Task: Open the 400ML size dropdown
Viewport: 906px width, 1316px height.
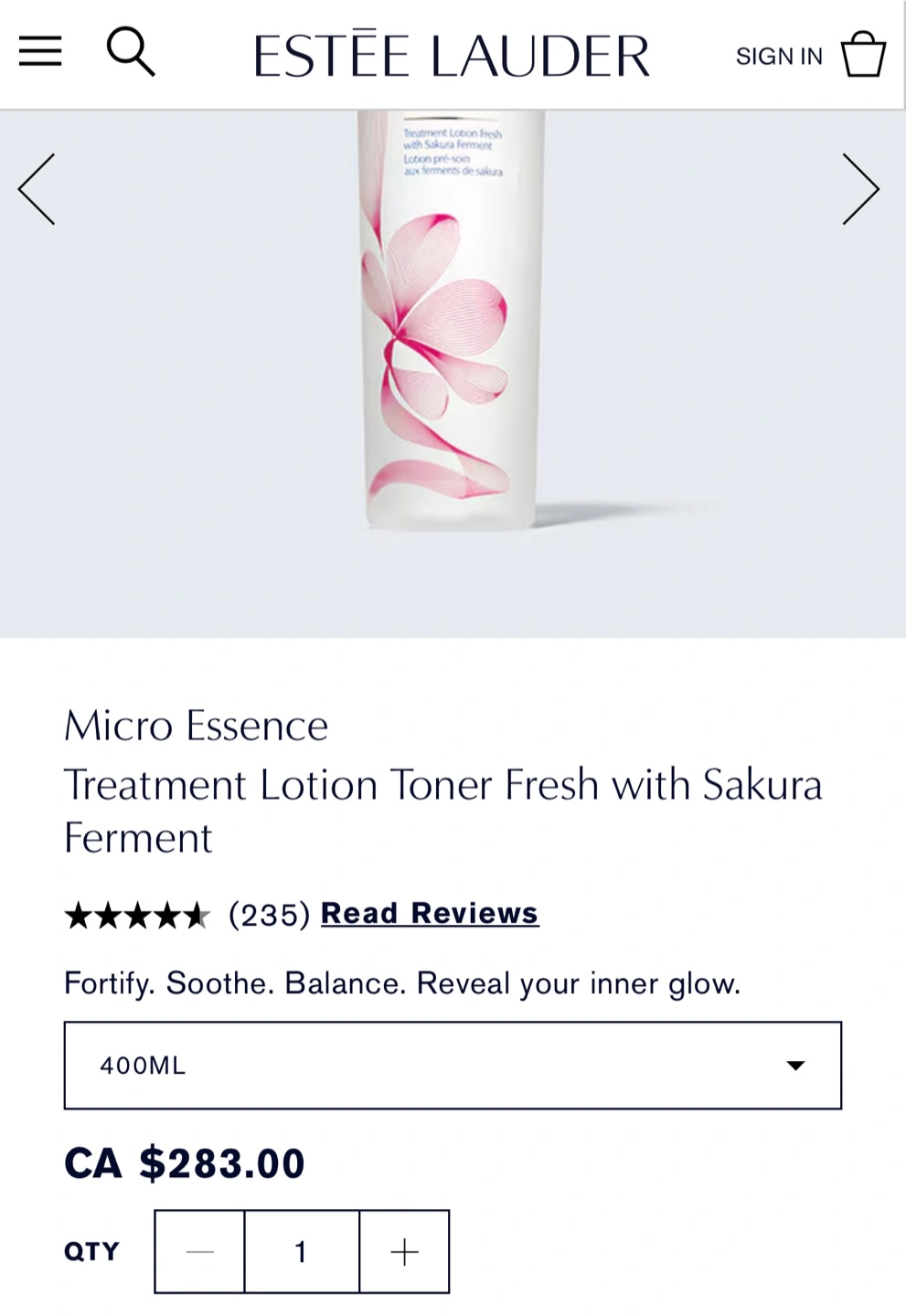Action: point(453,1066)
